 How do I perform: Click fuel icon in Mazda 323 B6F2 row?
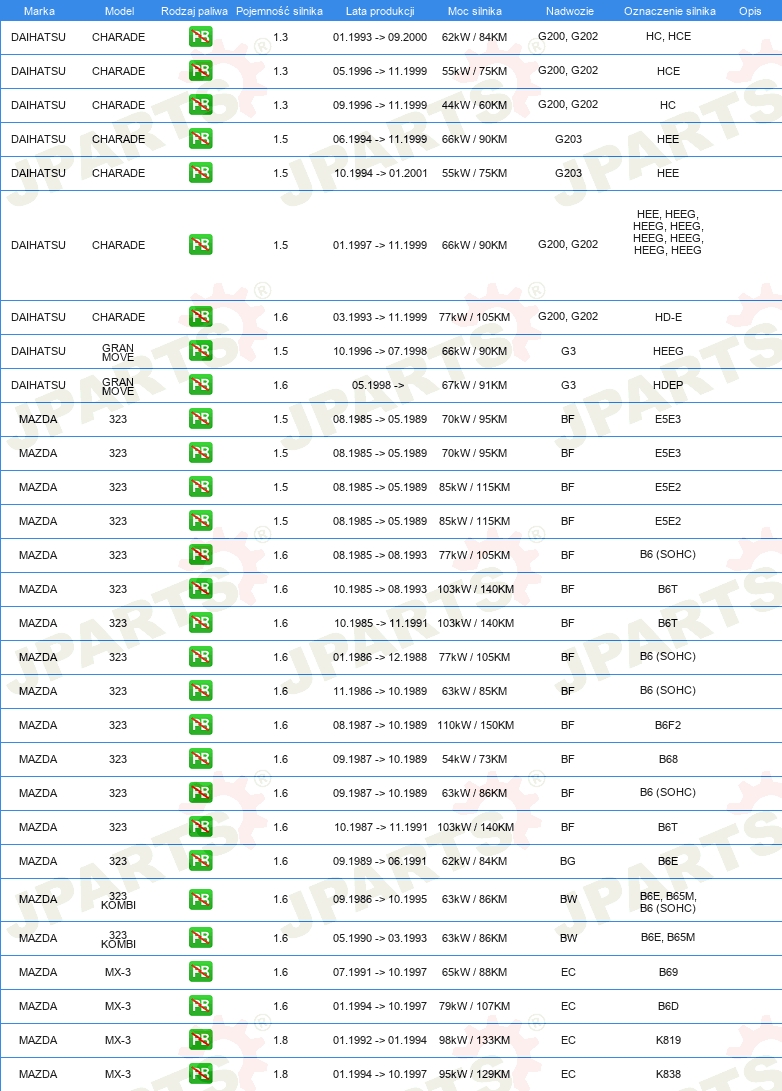point(200,725)
